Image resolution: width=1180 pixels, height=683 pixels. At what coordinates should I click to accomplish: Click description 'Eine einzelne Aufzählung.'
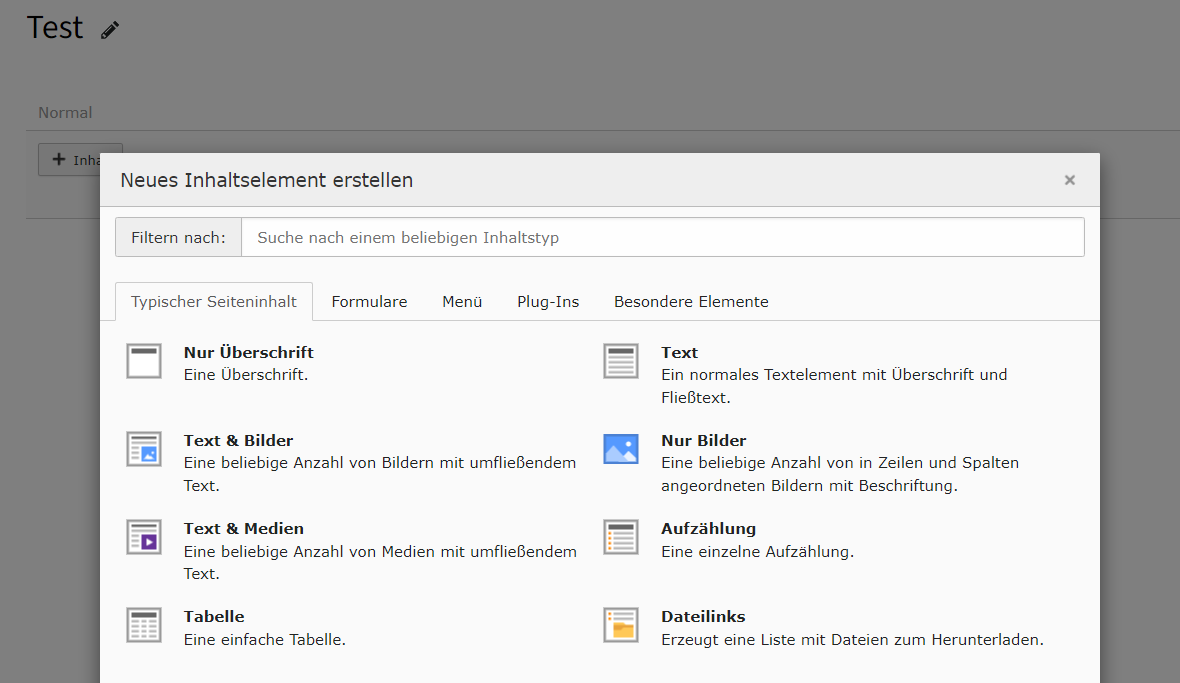(x=758, y=551)
